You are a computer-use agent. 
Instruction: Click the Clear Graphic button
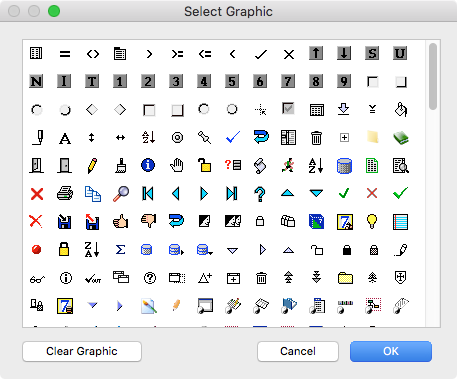click(82, 351)
